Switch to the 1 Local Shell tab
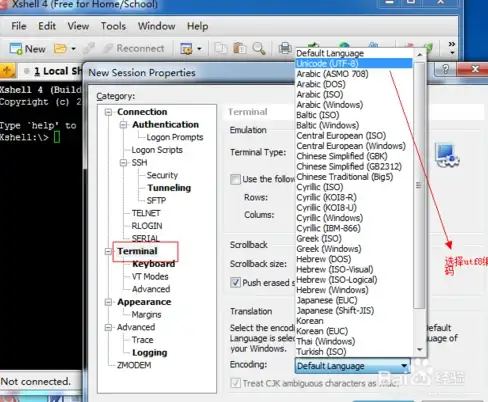The width and height of the screenshot is (488, 402). (x=53, y=71)
